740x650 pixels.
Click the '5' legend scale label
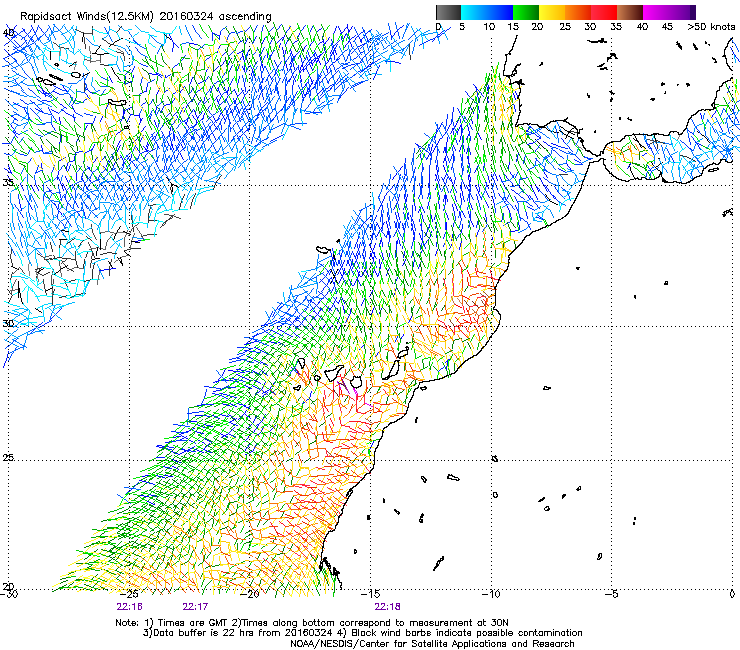coord(462,26)
